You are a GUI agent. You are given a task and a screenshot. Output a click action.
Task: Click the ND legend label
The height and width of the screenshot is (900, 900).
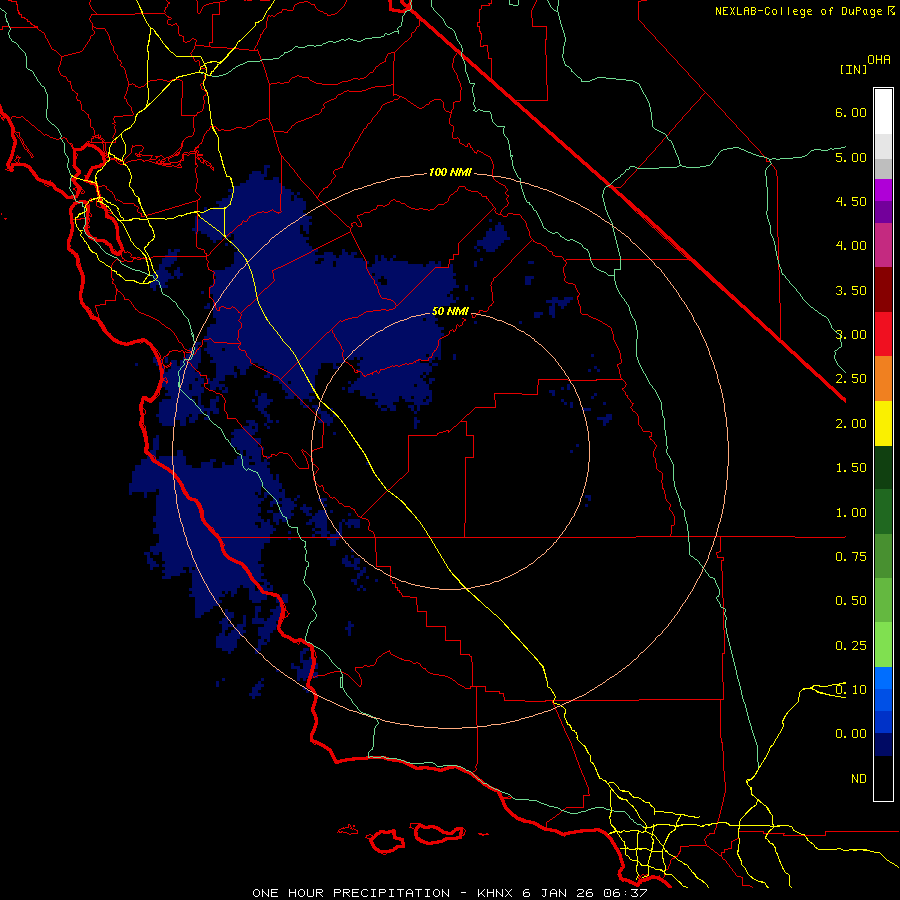point(859,779)
